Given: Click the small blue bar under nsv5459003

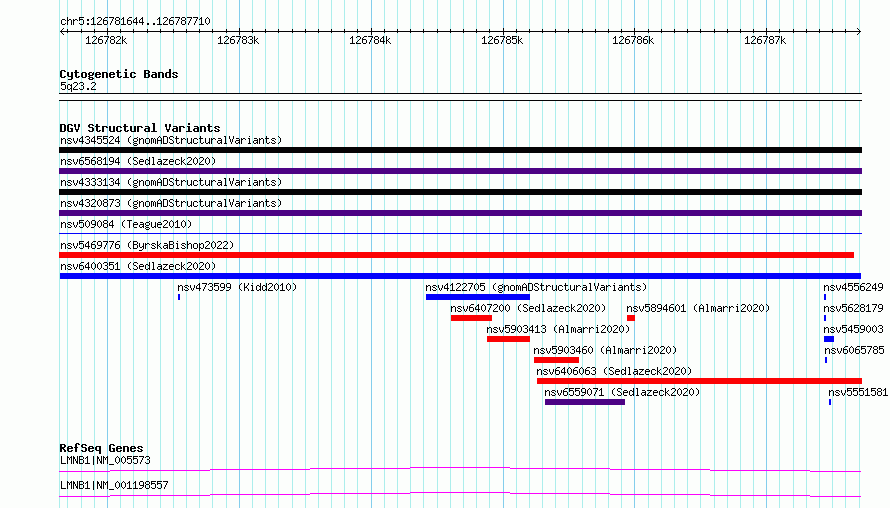Looking at the screenshot, I should (x=829, y=339).
